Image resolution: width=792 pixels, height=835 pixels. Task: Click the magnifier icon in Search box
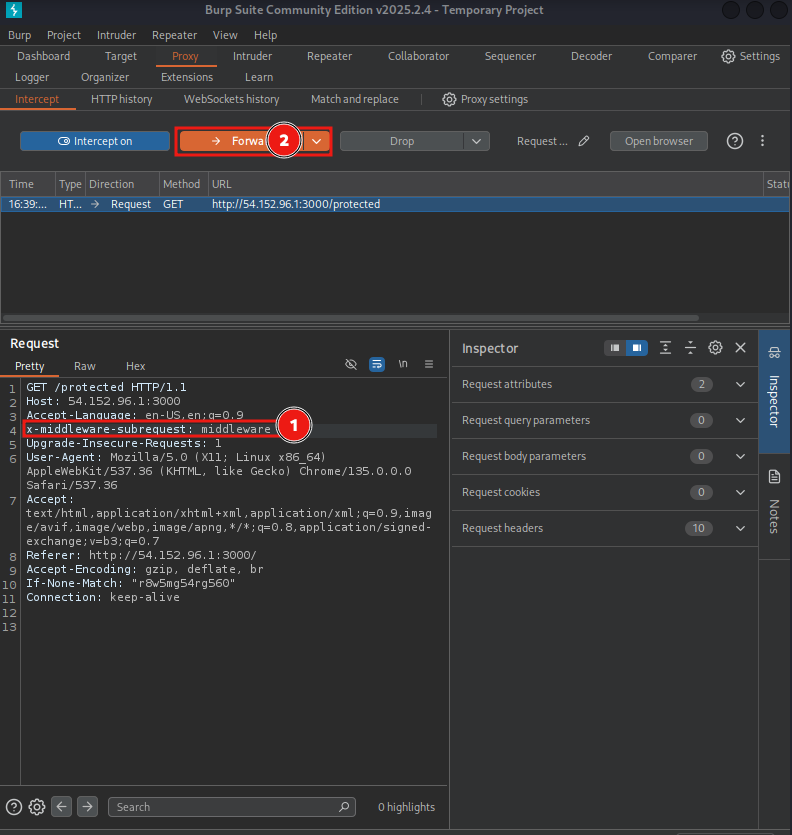click(x=344, y=807)
